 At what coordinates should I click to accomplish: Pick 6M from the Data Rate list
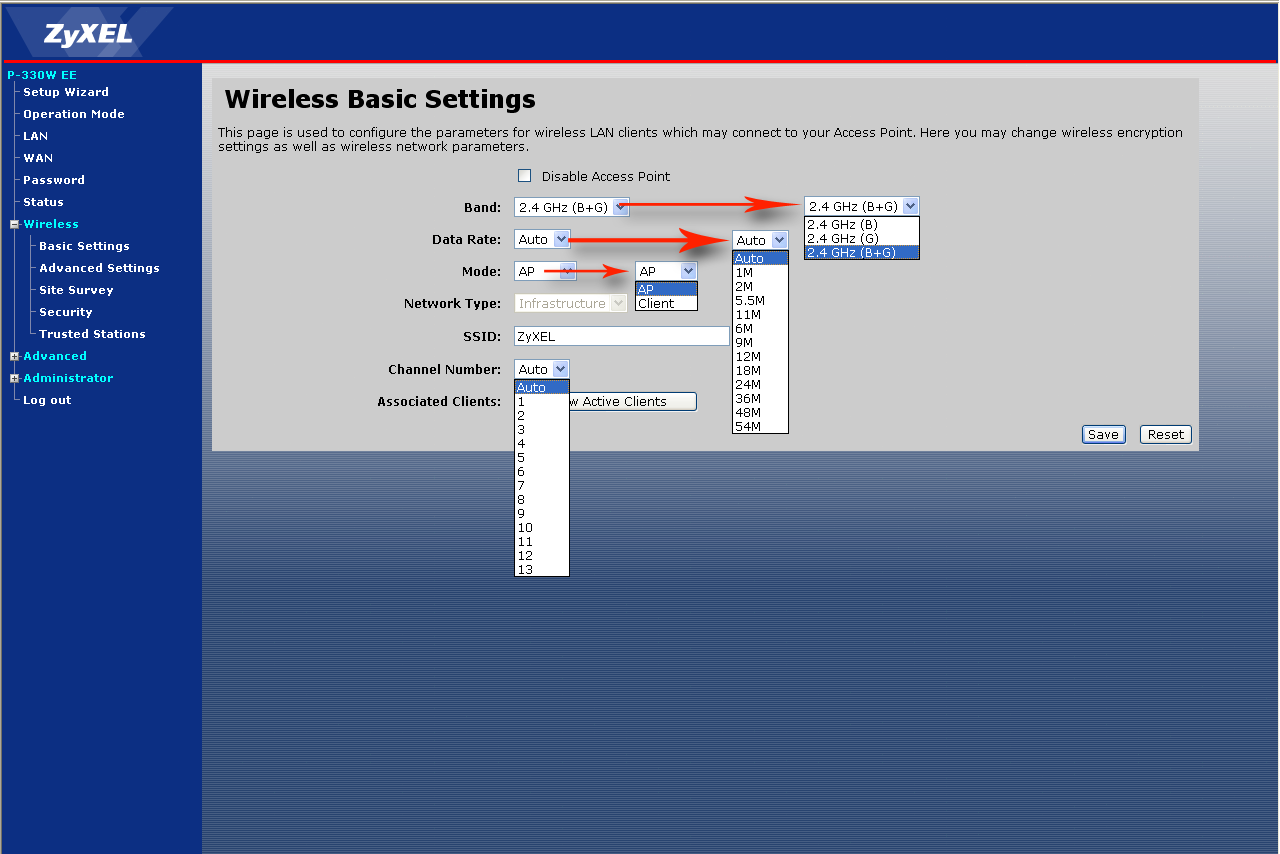(x=760, y=328)
